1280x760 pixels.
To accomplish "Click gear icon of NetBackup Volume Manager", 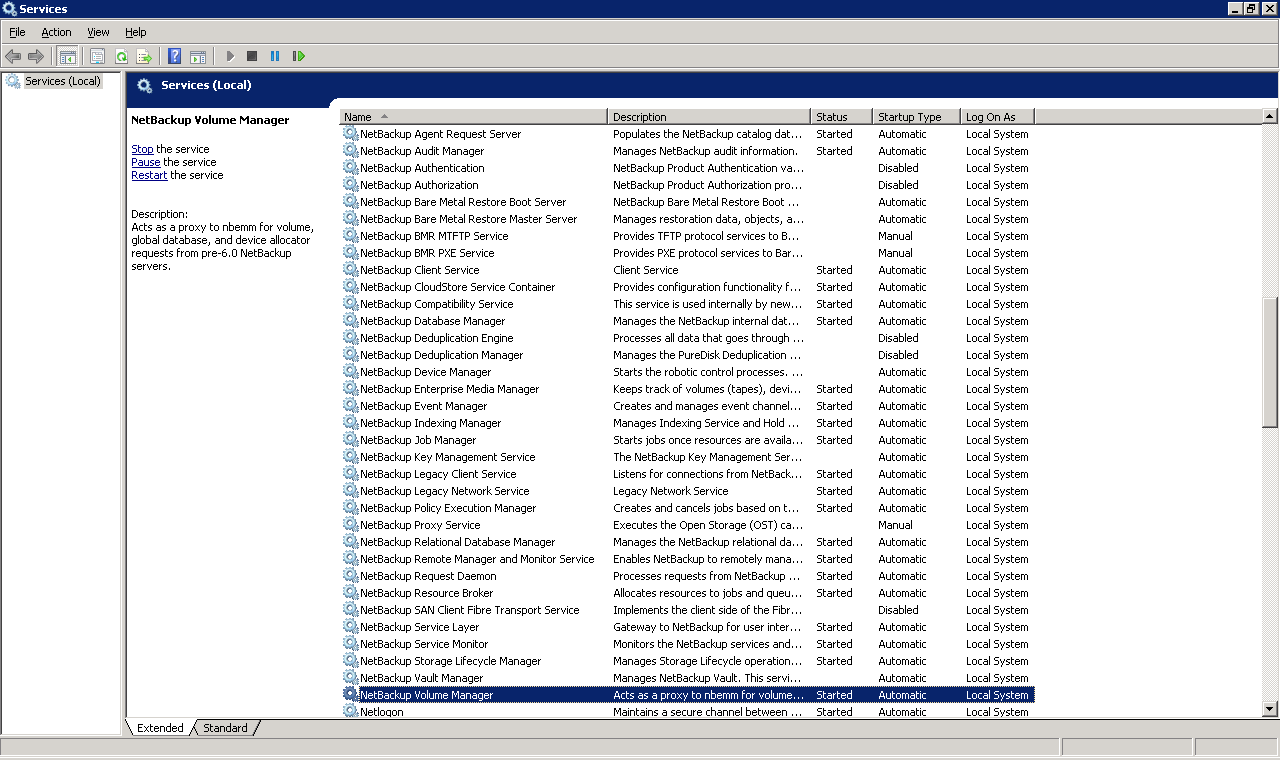I will [x=350, y=695].
